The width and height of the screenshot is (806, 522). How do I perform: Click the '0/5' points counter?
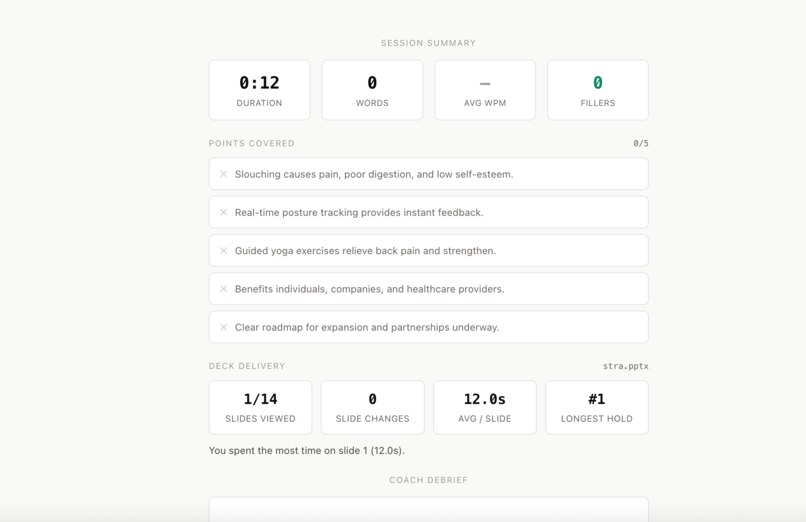[640, 143]
